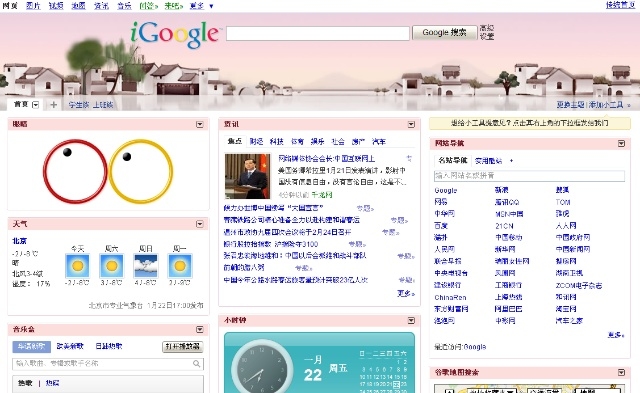The image size is (640, 393).
Task: Click the song search input field in the music gadget
Action: tap(108, 363)
